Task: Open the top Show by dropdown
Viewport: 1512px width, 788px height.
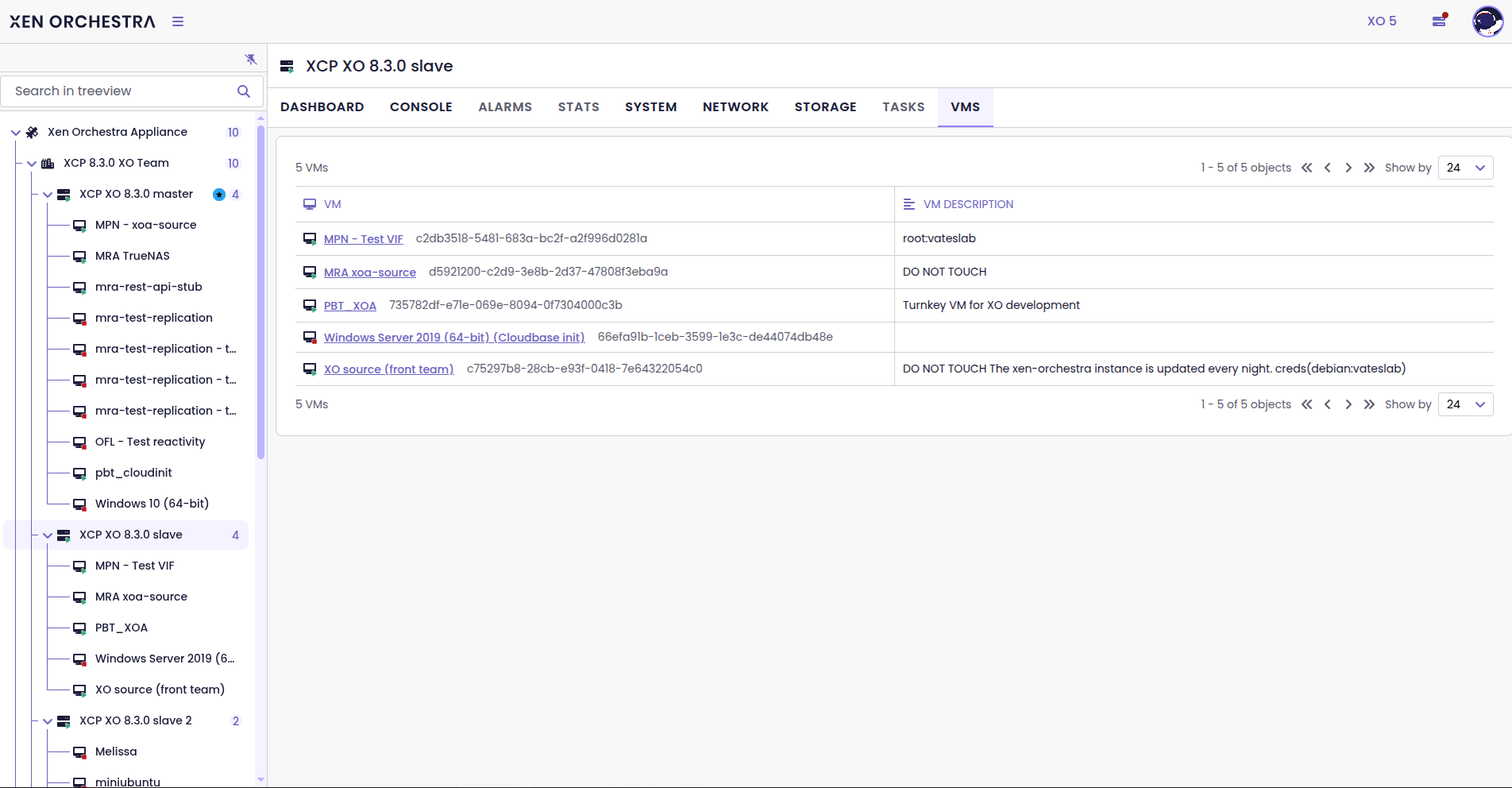Action: pyautogui.click(x=1465, y=168)
